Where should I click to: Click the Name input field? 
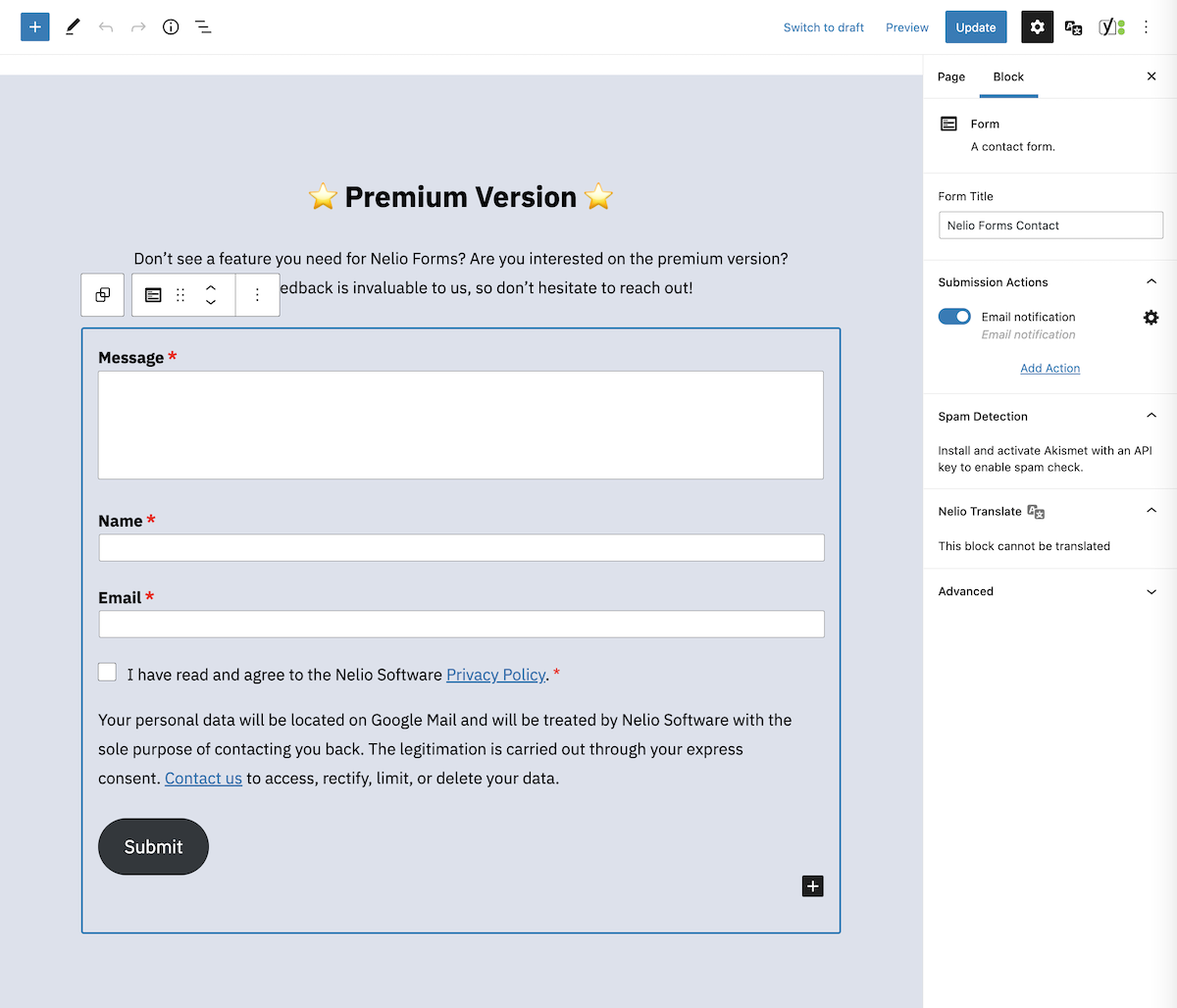(462, 547)
